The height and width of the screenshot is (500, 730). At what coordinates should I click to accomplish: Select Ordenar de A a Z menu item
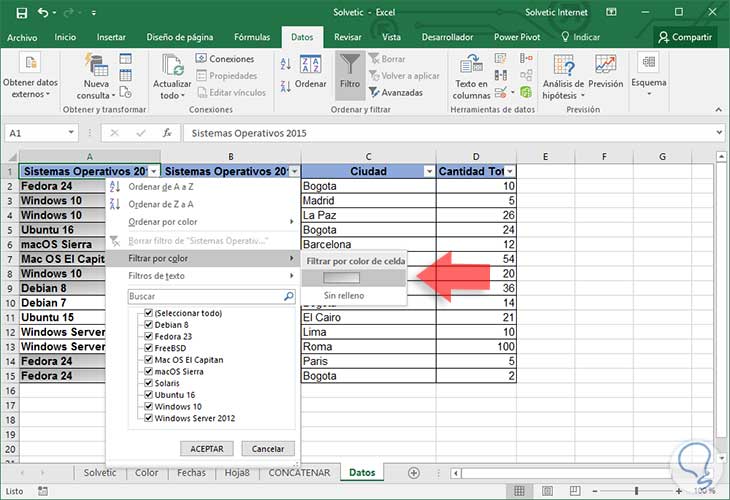[203, 187]
